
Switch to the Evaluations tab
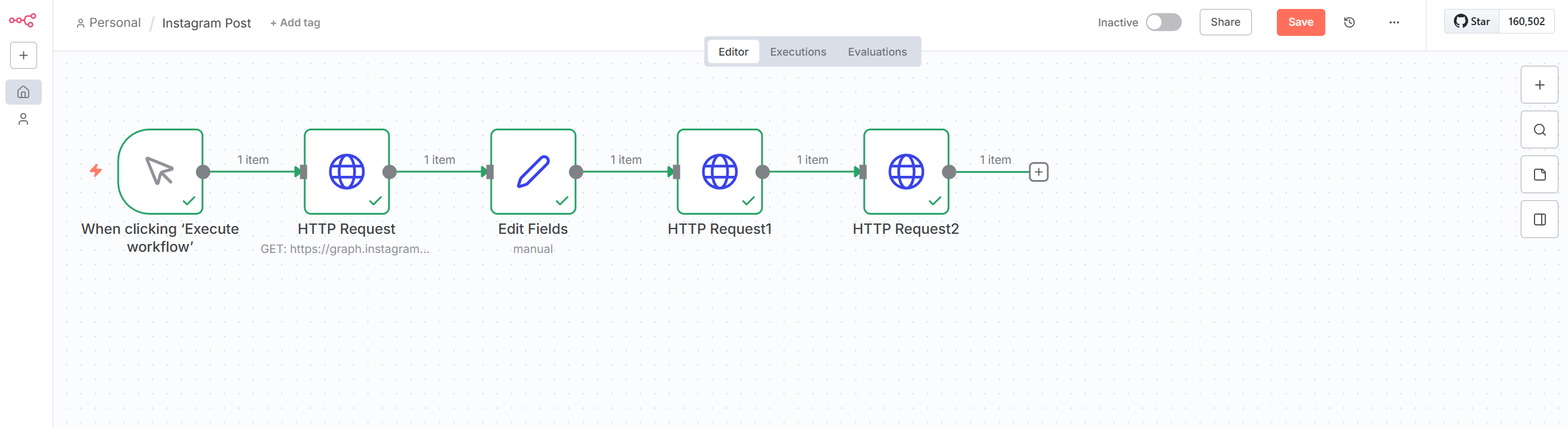876,52
